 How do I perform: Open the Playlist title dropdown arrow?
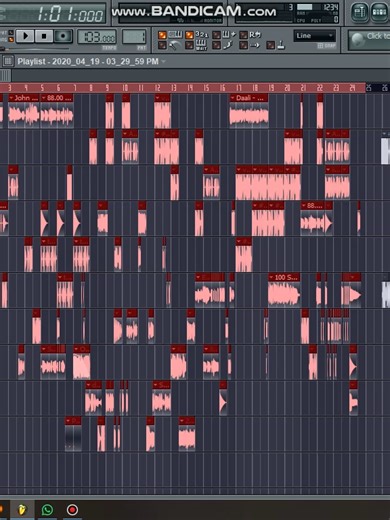(x=163, y=61)
